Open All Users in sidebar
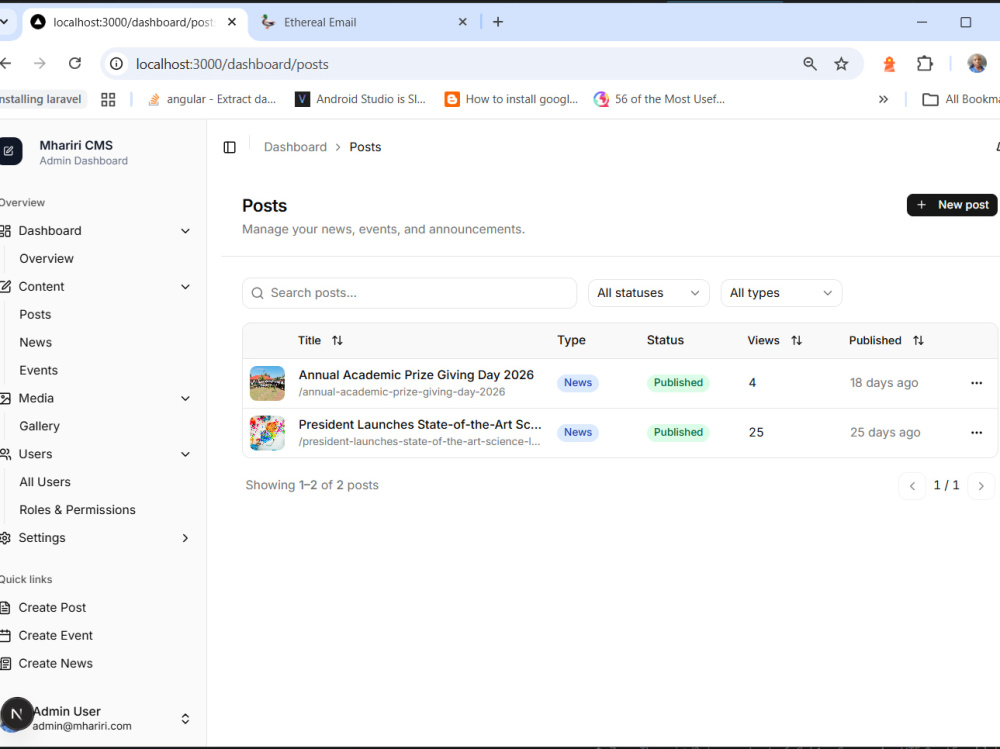The width and height of the screenshot is (1000, 749). [45, 482]
